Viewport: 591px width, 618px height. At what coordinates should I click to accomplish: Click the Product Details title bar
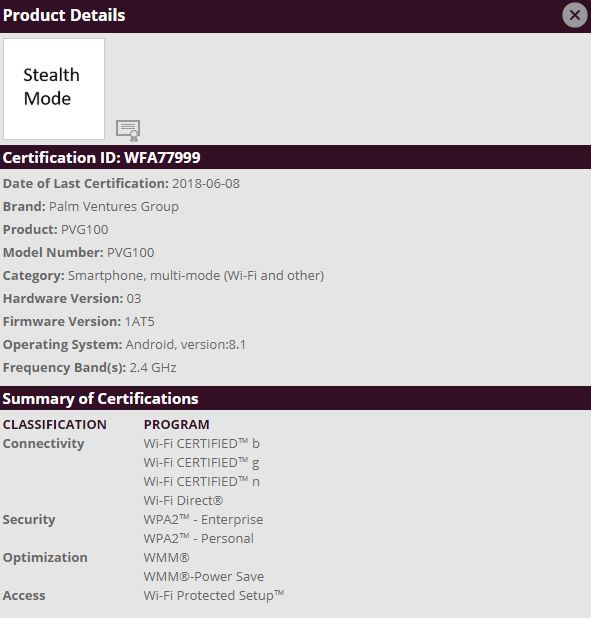[295, 16]
